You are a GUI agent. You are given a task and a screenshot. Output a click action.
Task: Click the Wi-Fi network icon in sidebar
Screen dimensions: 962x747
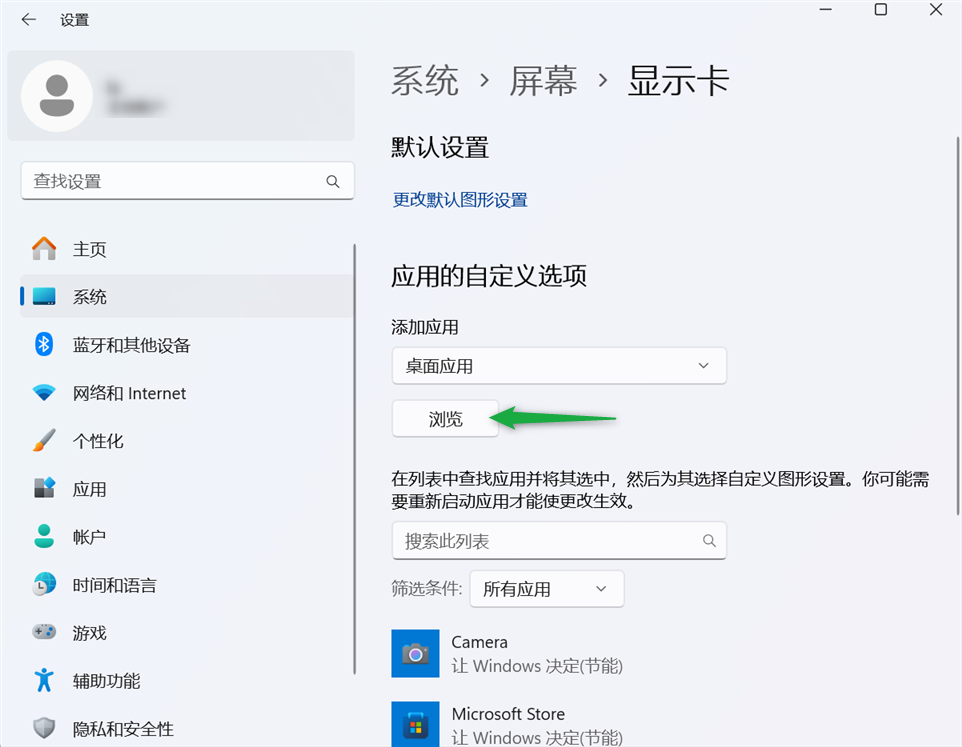pos(44,393)
